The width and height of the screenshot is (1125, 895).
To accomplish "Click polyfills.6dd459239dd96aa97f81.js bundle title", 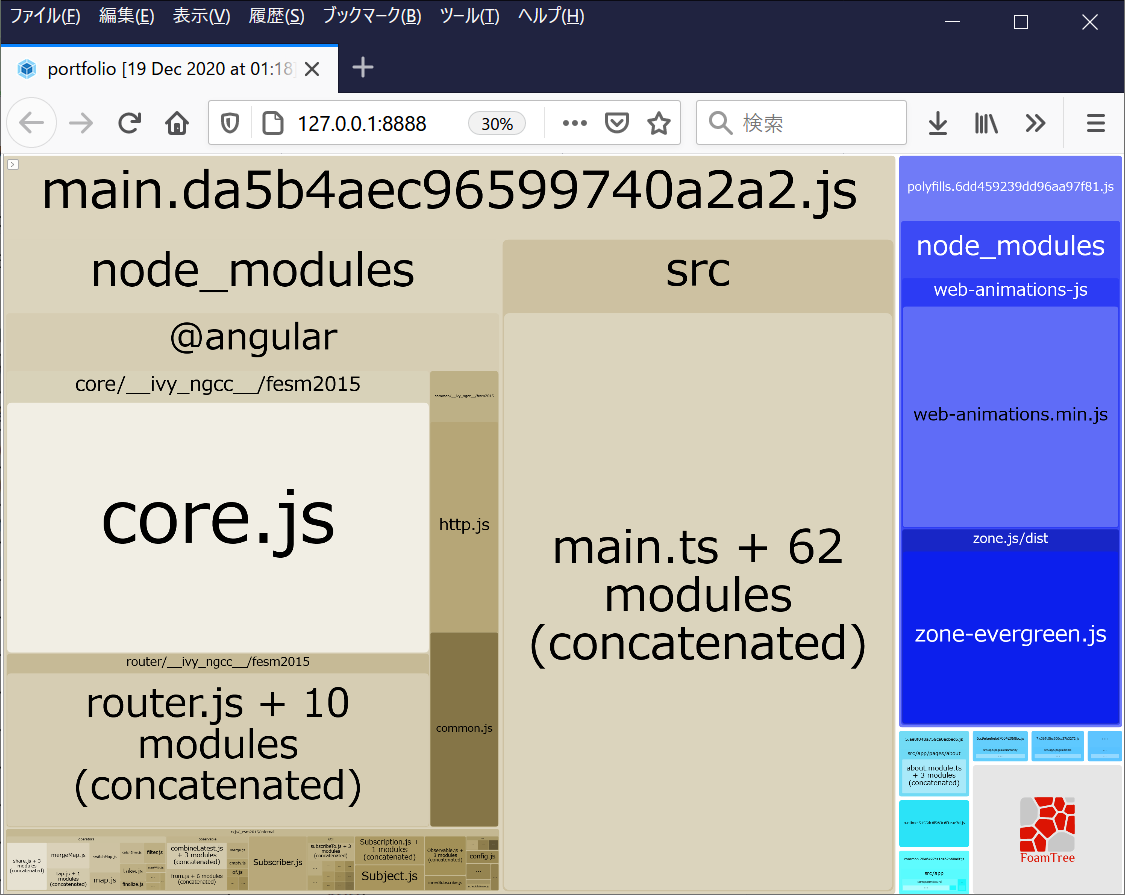I will pyautogui.click(x=1010, y=187).
